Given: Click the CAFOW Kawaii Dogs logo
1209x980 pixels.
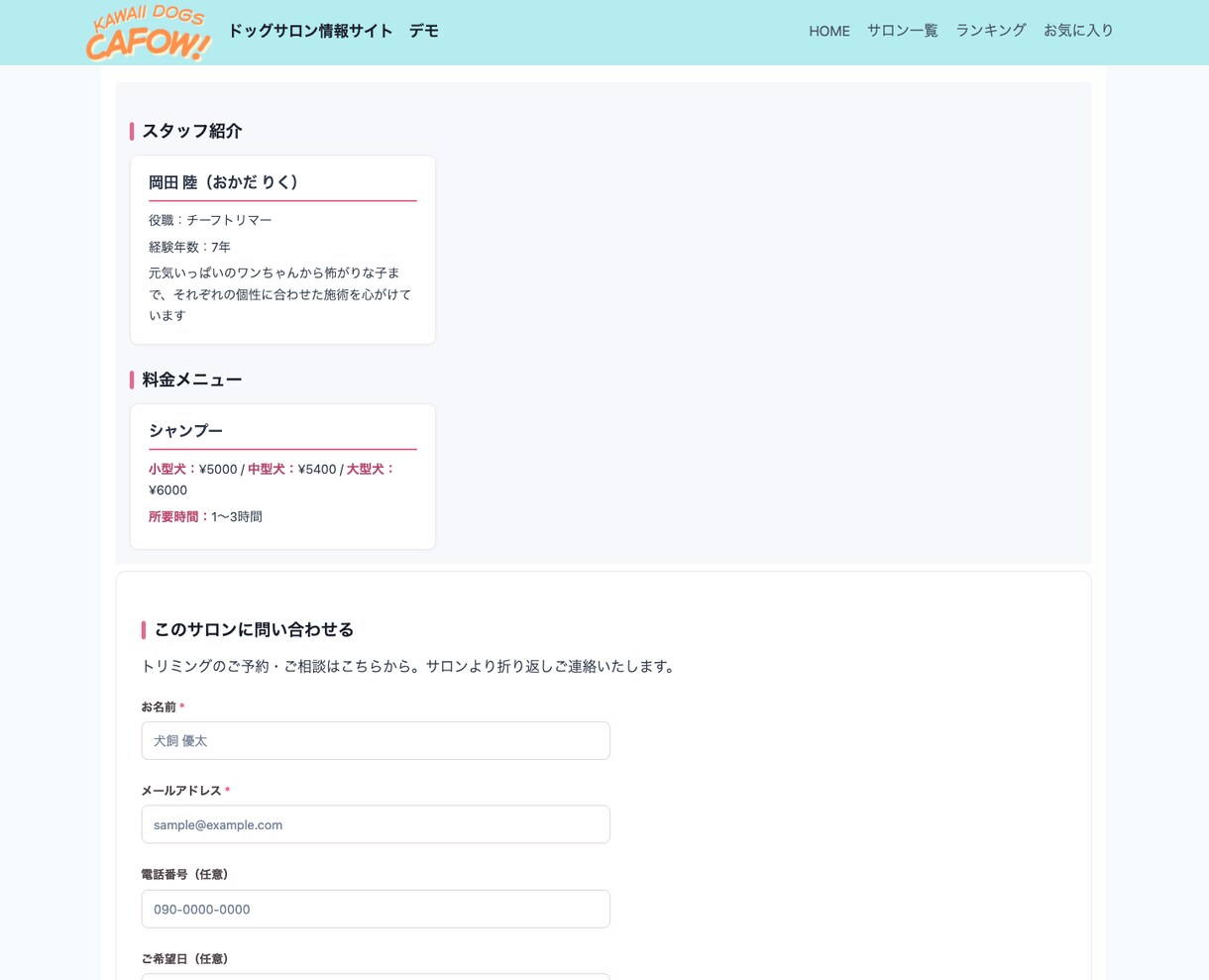Looking at the screenshot, I should [x=149, y=33].
